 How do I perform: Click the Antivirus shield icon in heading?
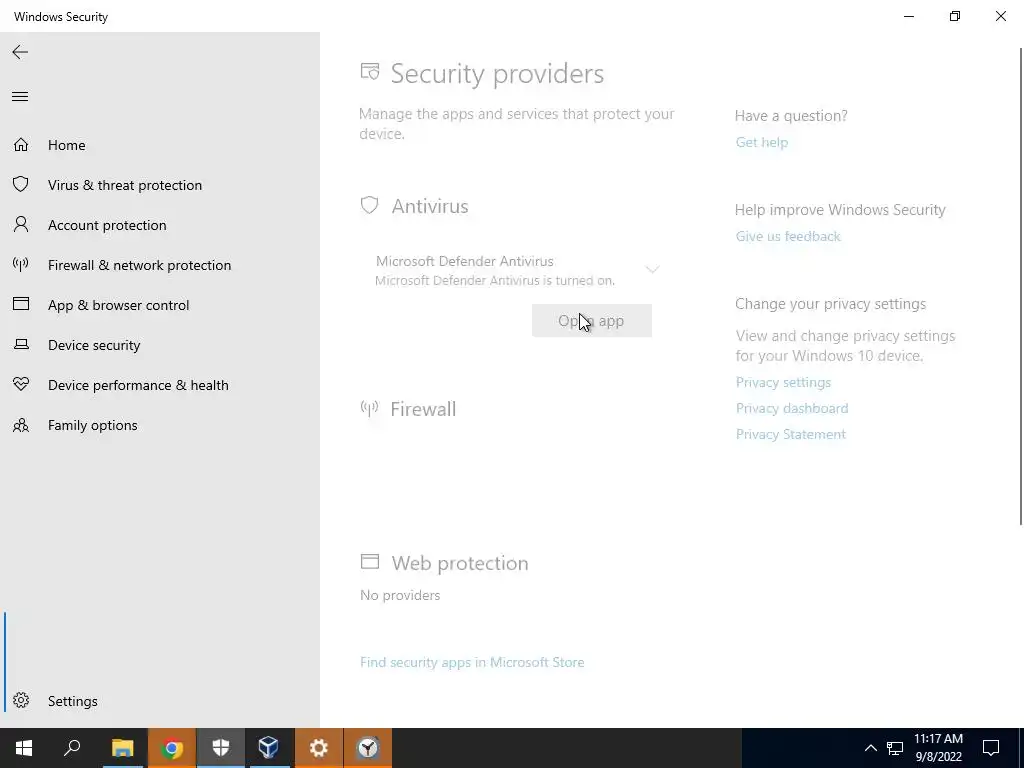(370, 205)
